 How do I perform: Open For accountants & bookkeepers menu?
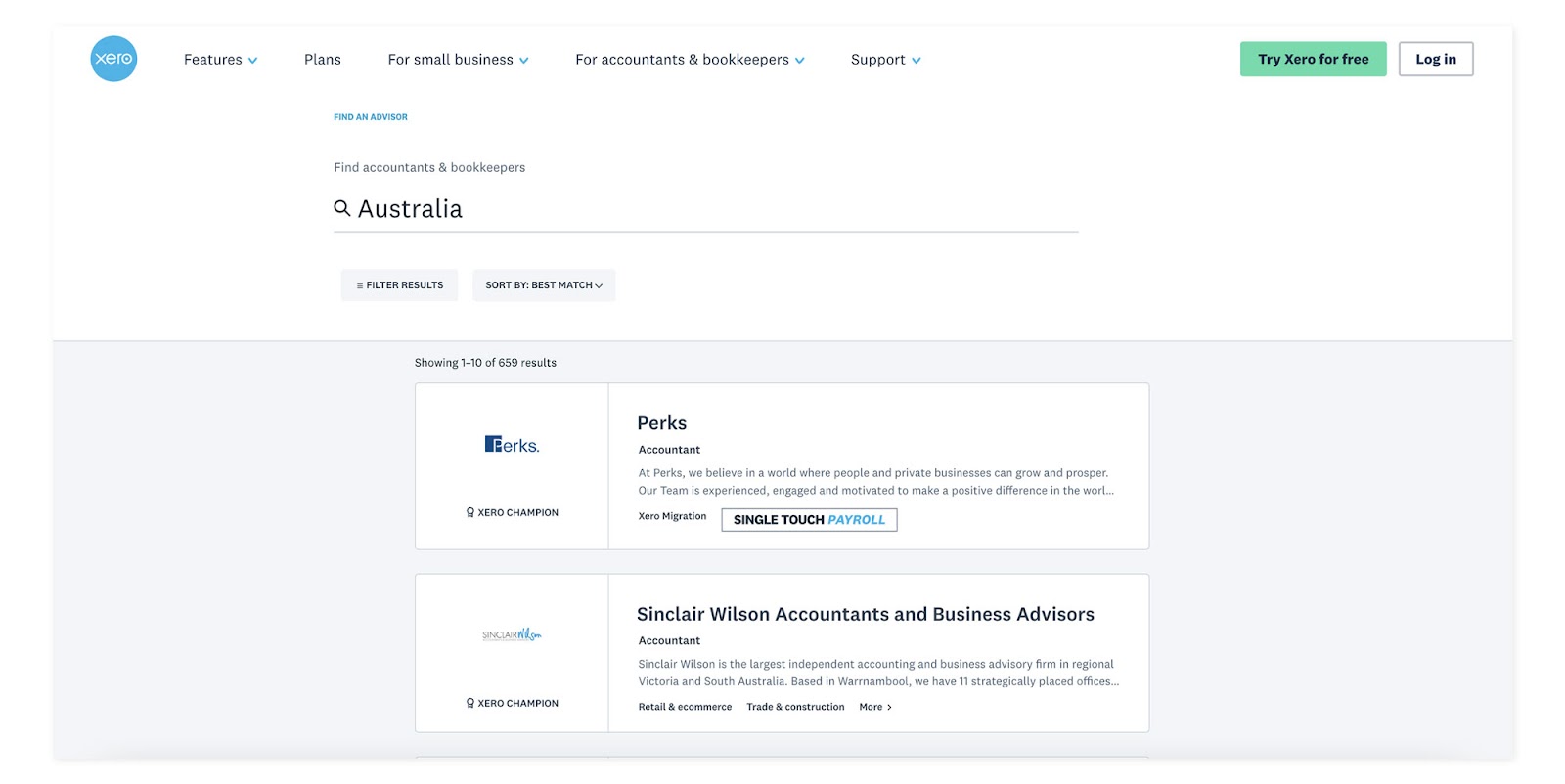click(x=690, y=60)
